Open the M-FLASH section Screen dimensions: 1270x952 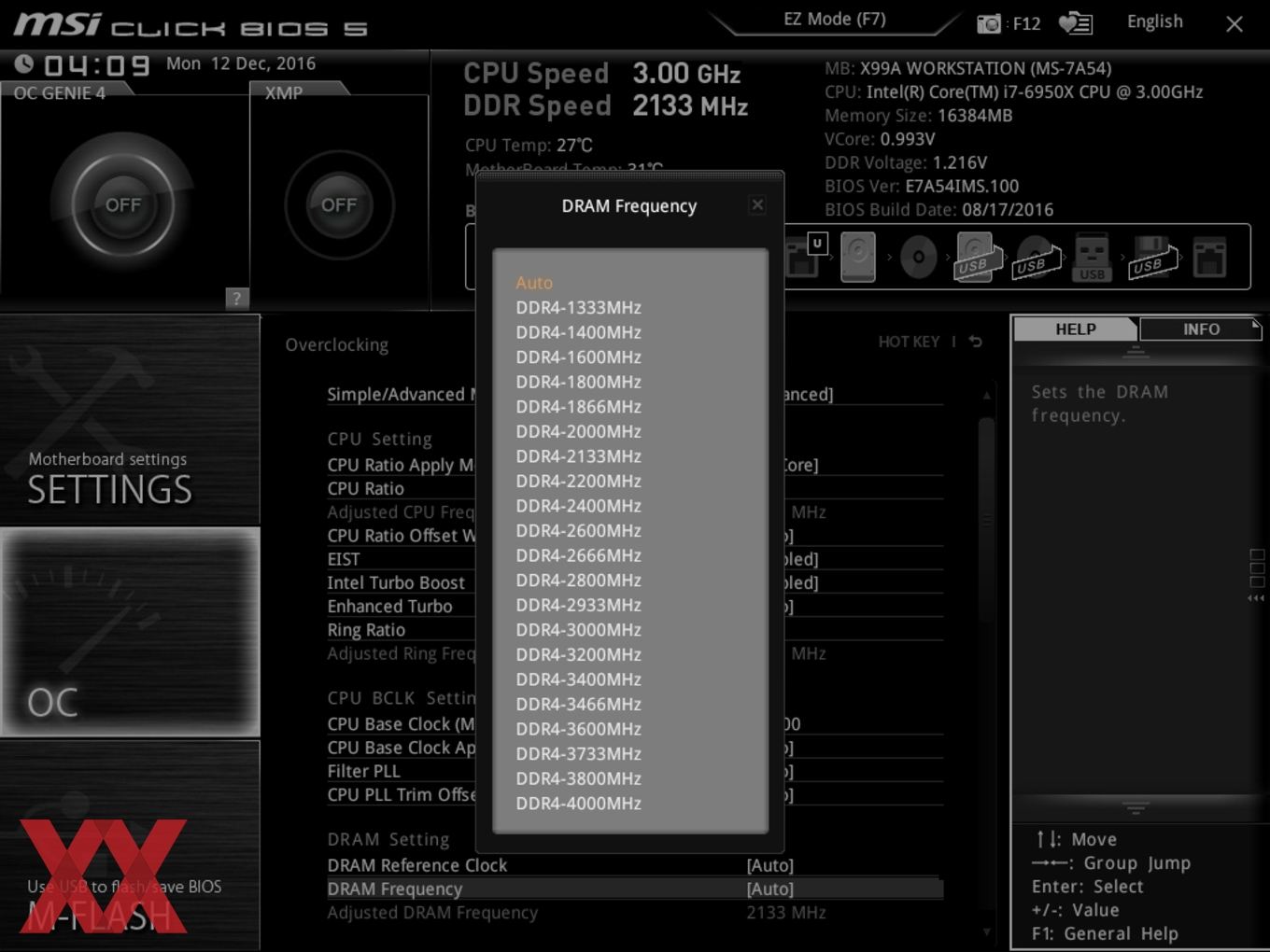click(130, 846)
